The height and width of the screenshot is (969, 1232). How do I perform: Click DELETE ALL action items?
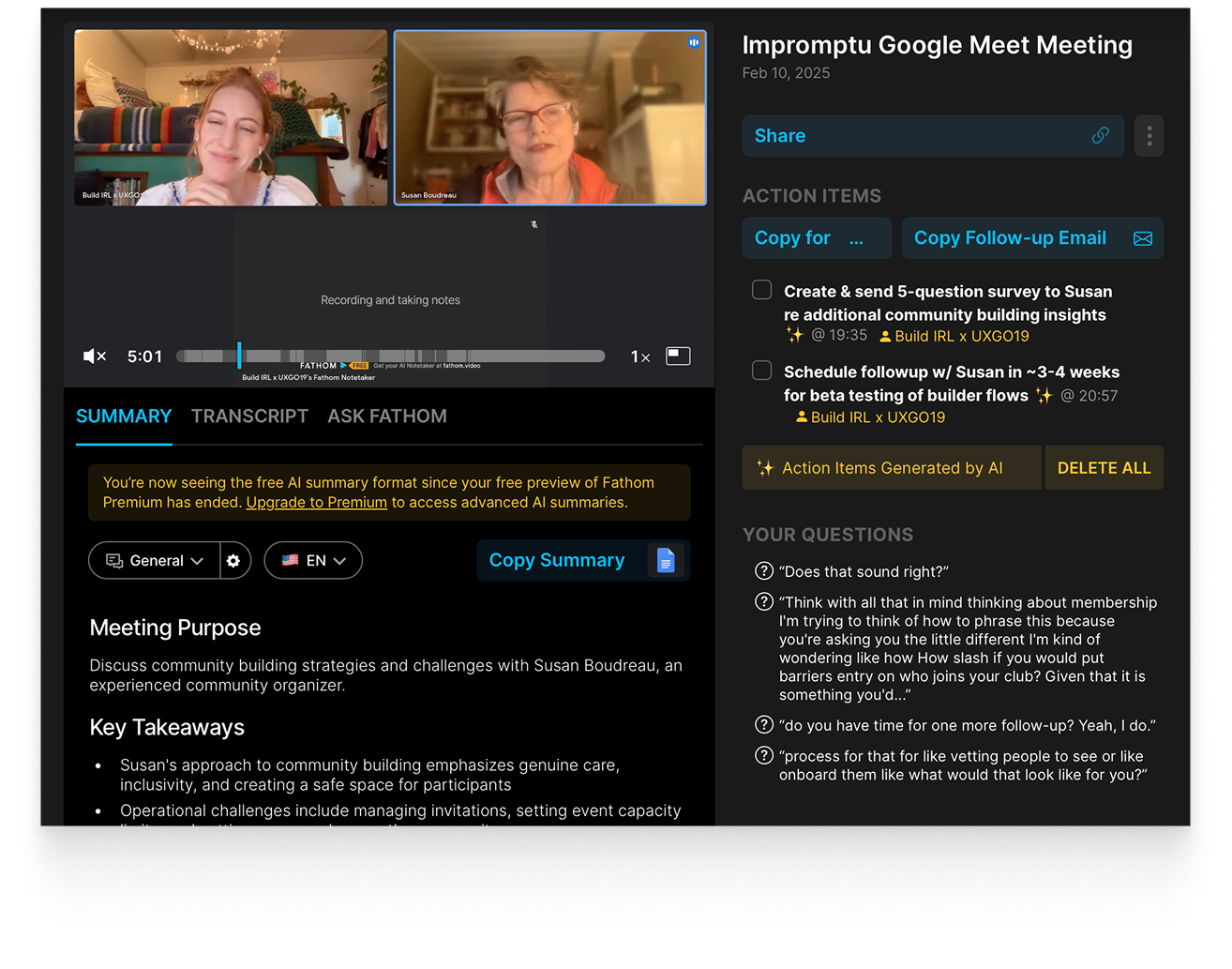coord(1104,468)
